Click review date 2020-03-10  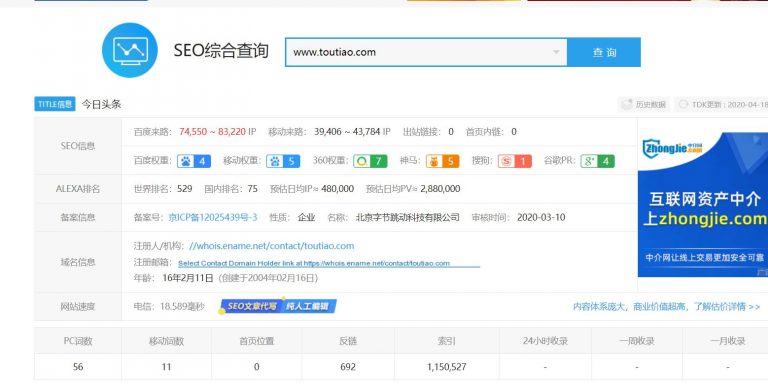pyautogui.click(x=541, y=217)
